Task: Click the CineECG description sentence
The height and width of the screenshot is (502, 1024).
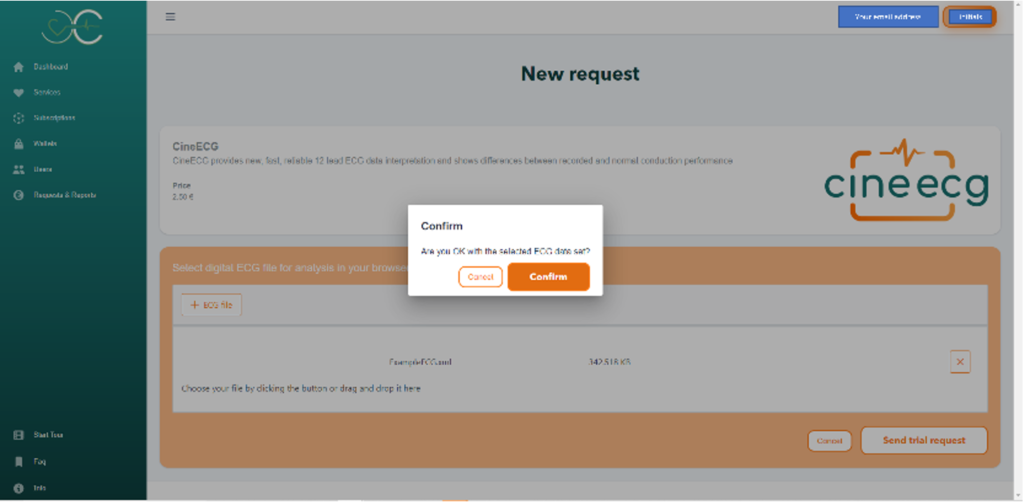Action: [453, 161]
